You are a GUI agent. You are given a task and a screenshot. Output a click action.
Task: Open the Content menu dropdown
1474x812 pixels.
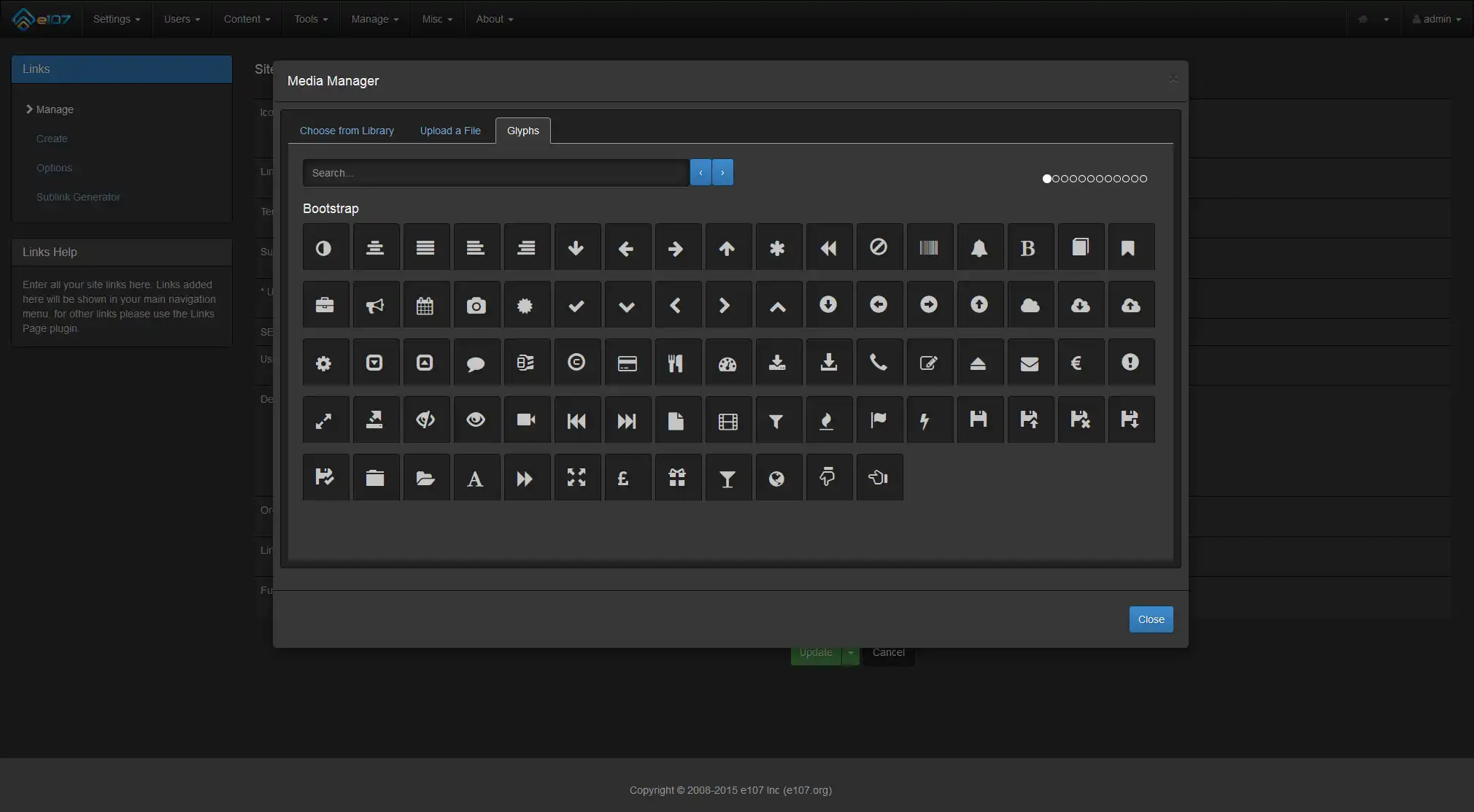coord(247,19)
